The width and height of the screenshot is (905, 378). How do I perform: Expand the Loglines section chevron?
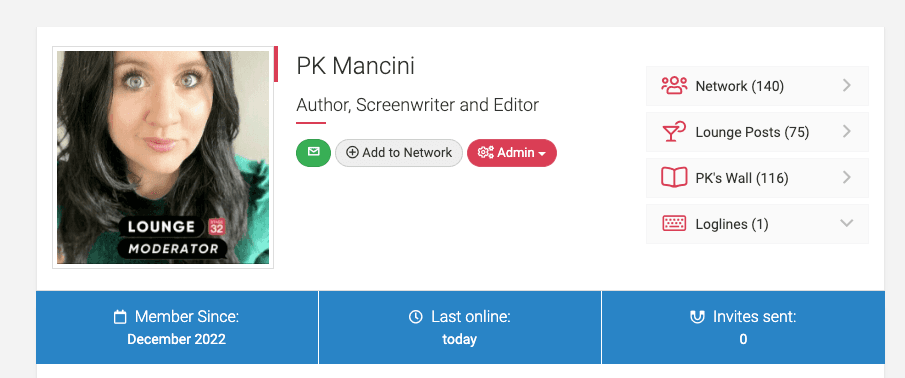(x=846, y=223)
